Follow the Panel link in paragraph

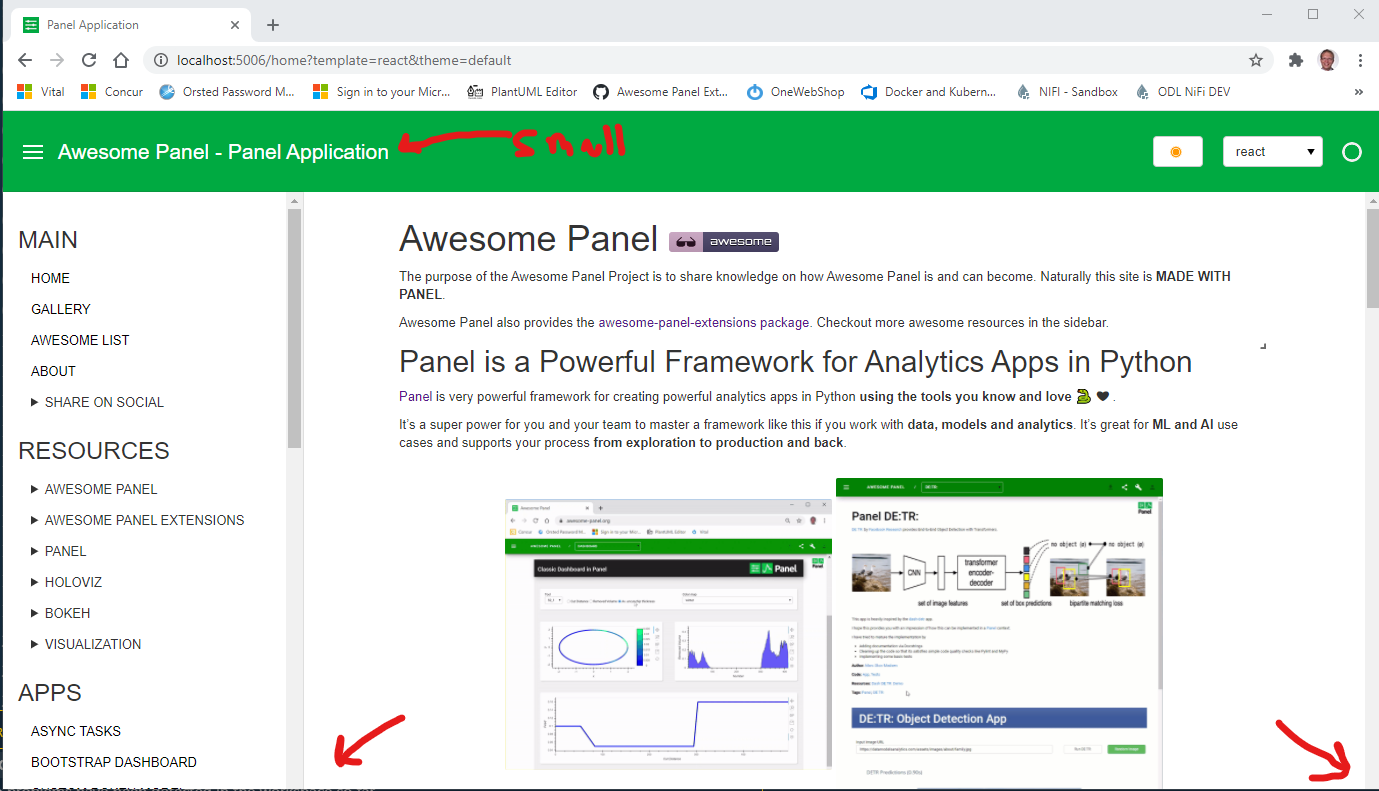(x=416, y=396)
